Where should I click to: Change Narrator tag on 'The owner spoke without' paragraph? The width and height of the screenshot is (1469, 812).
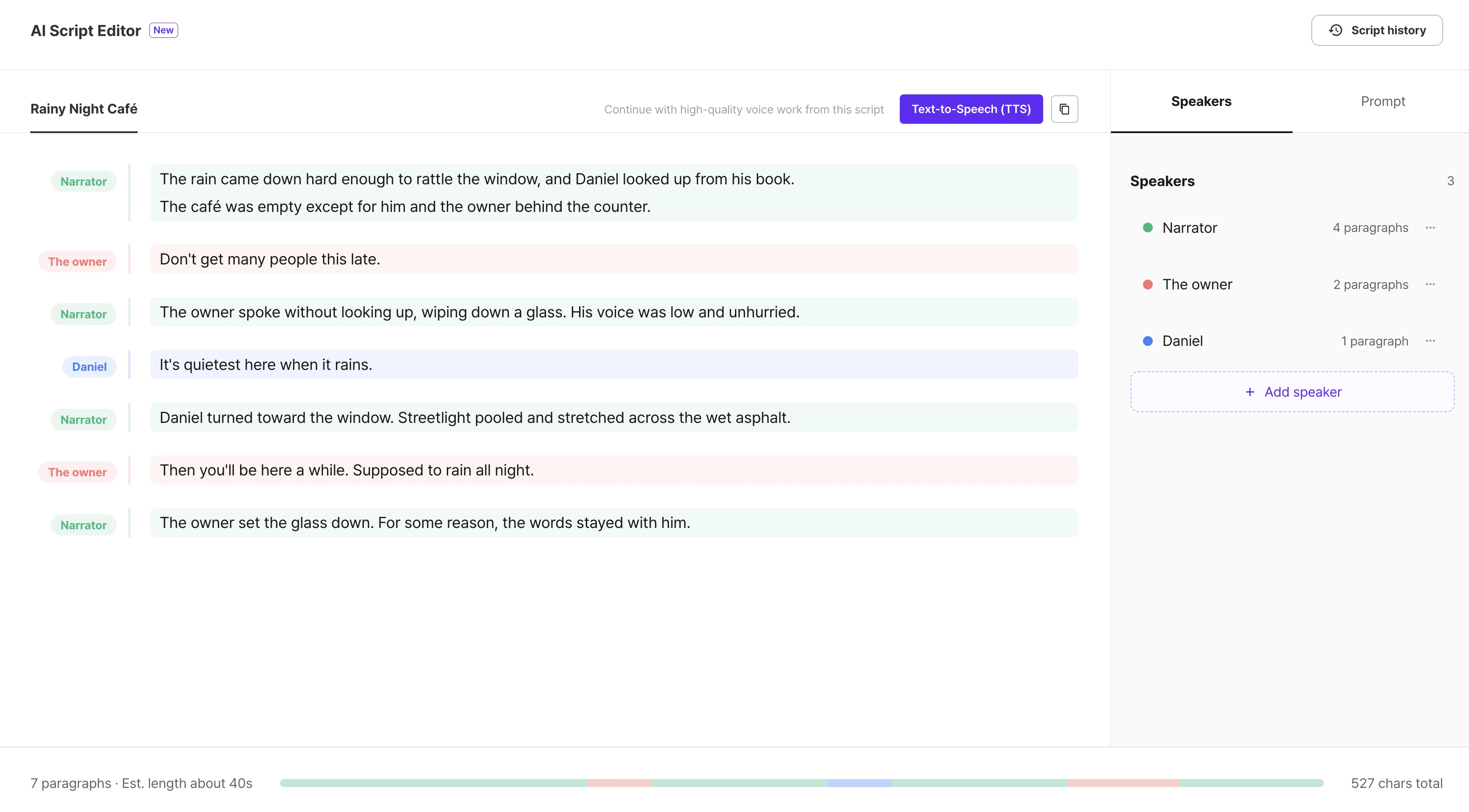click(83, 314)
